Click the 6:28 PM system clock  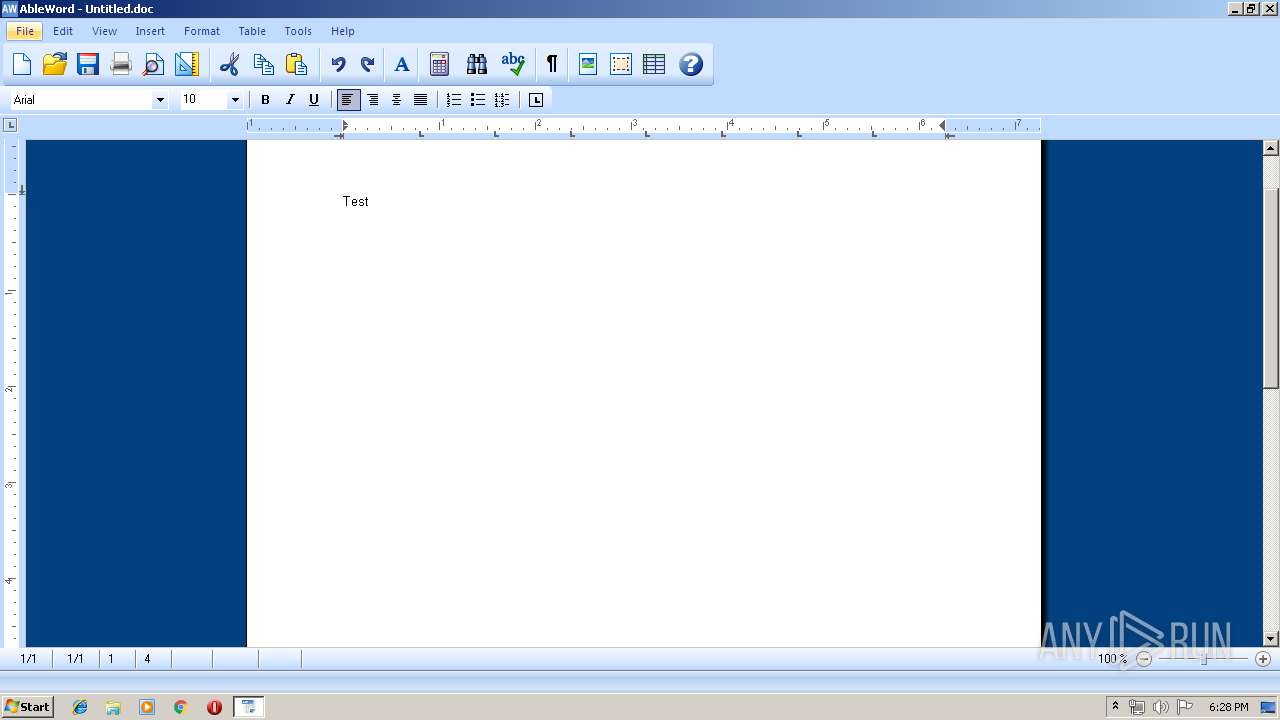coord(1228,707)
